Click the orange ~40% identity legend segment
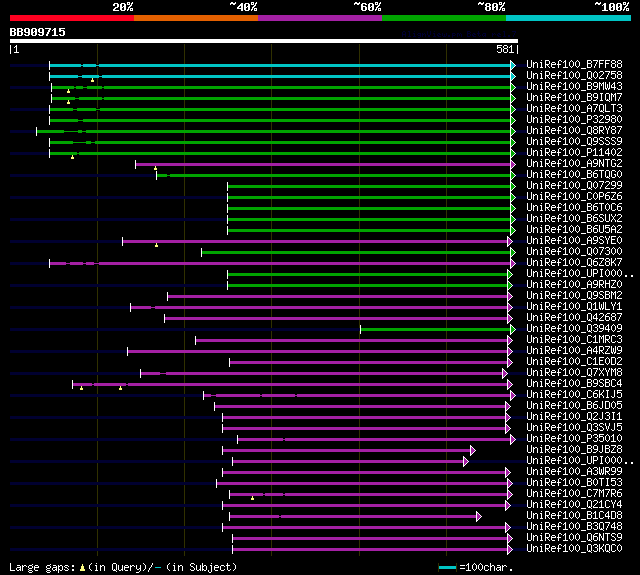The width and height of the screenshot is (640, 575). tap(196, 18)
